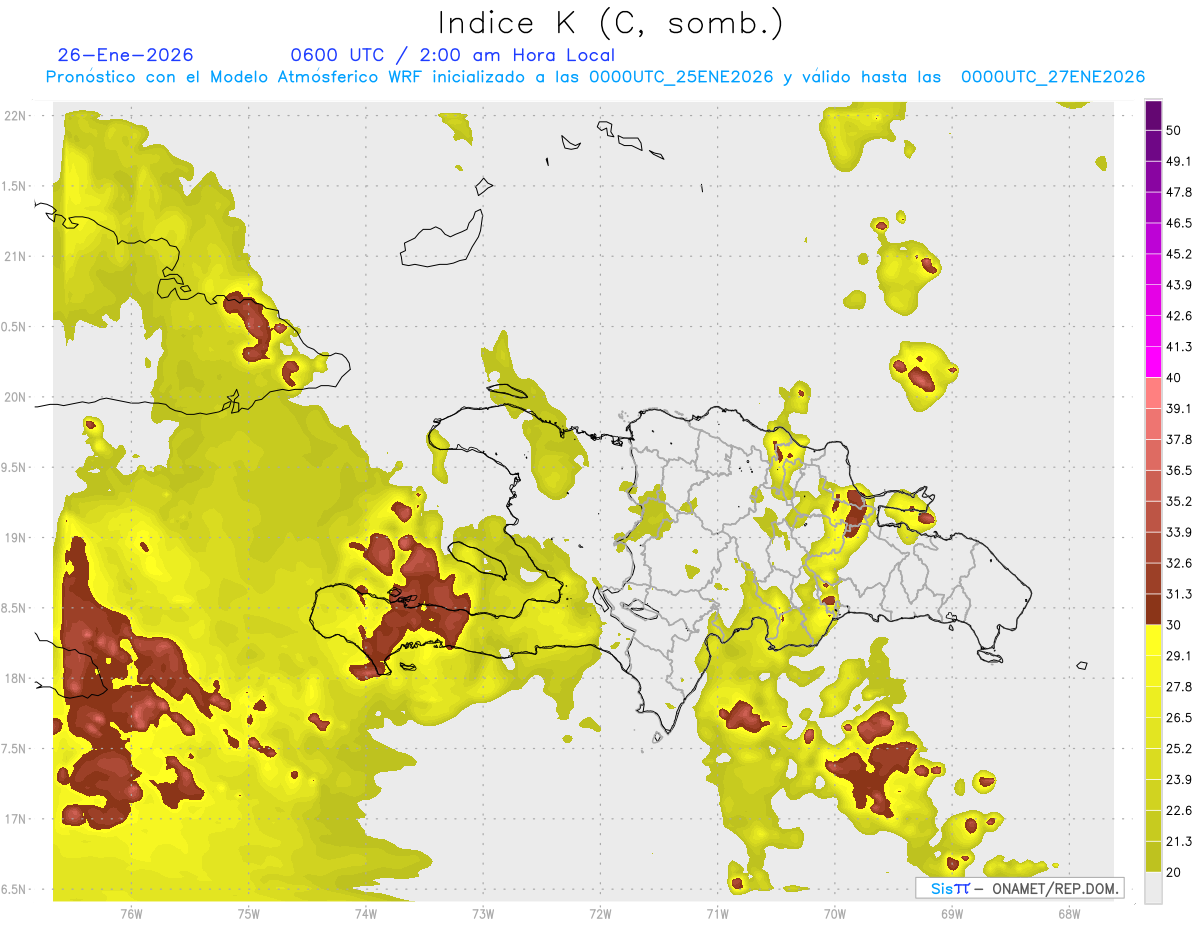Screen dimensions: 1200x927
Task: Click the olive legend band between 20 and 21.3
Action: 1153,856
